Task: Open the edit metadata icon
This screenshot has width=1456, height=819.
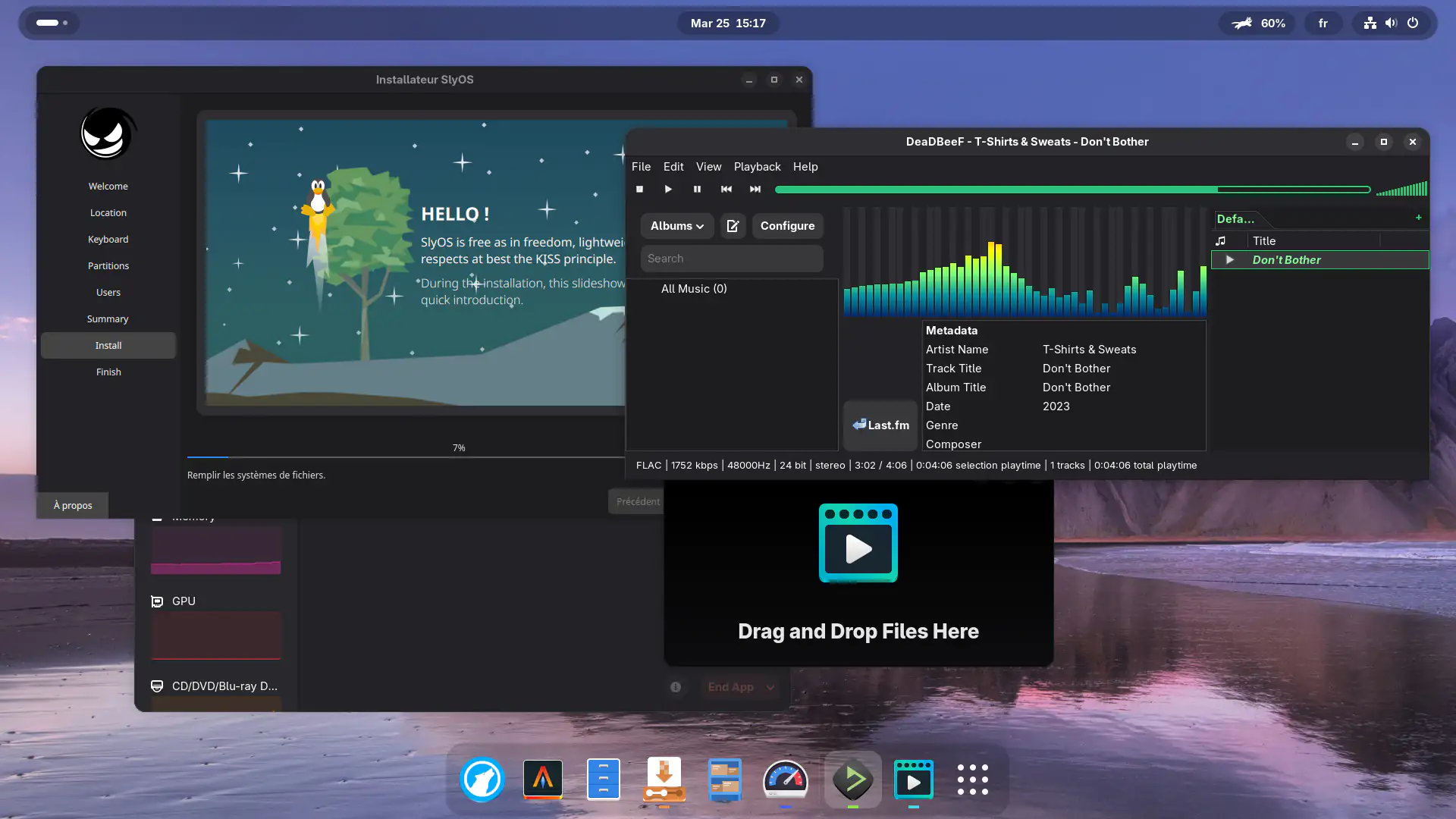Action: [732, 225]
